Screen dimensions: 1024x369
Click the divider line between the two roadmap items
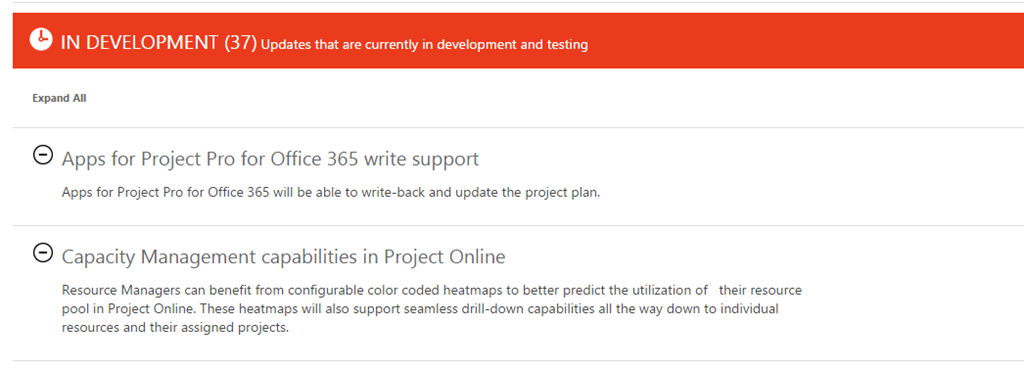[519, 225]
